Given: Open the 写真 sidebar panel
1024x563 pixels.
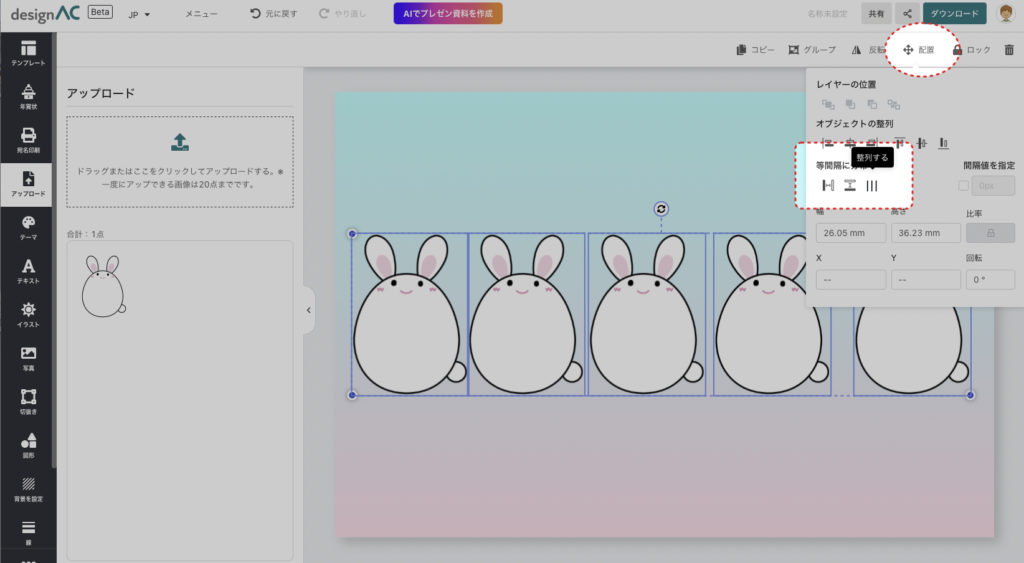Looking at the screenshot, I should [28, 357].
